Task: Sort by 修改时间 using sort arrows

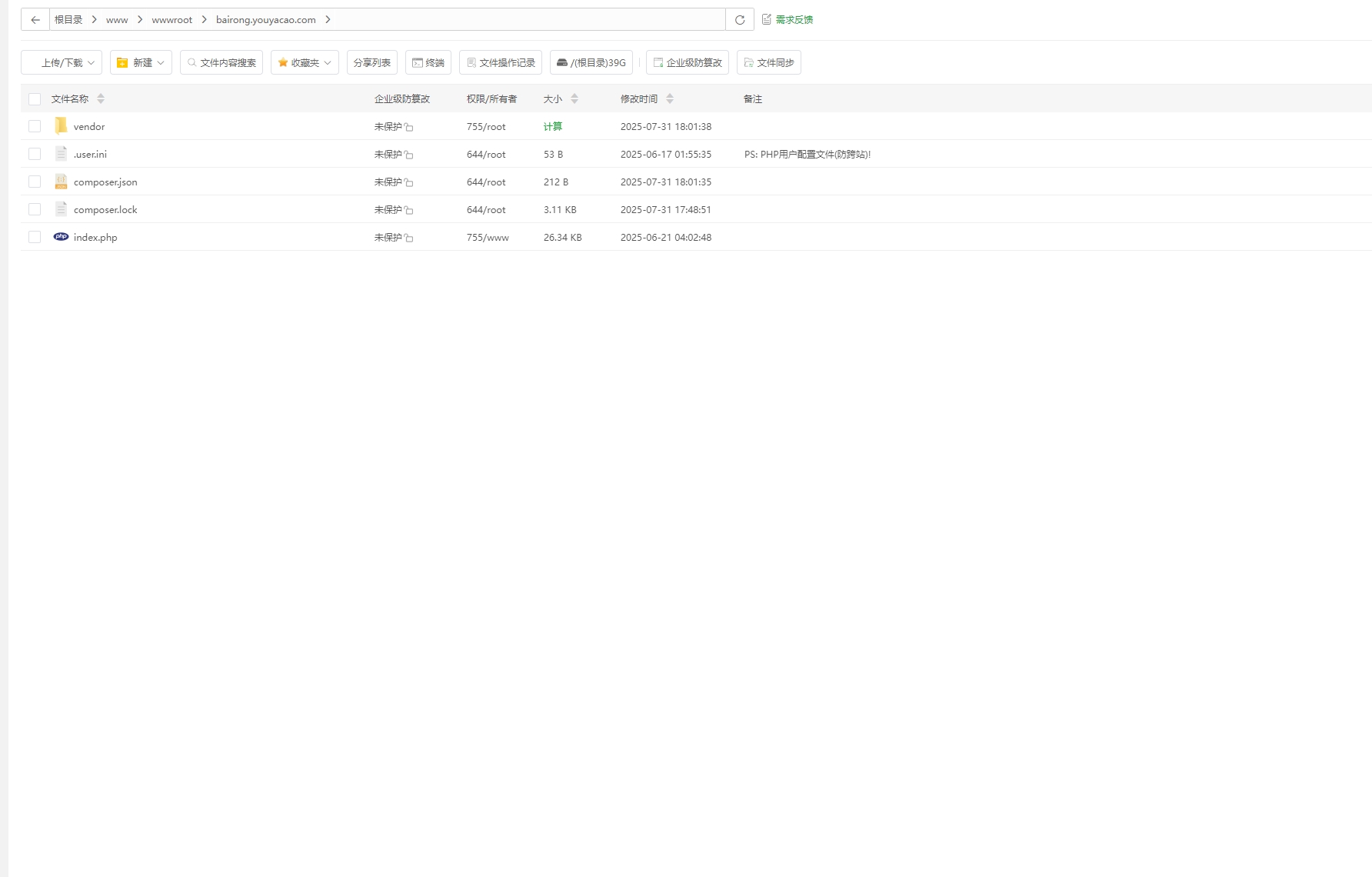Action: click(670, 98)
